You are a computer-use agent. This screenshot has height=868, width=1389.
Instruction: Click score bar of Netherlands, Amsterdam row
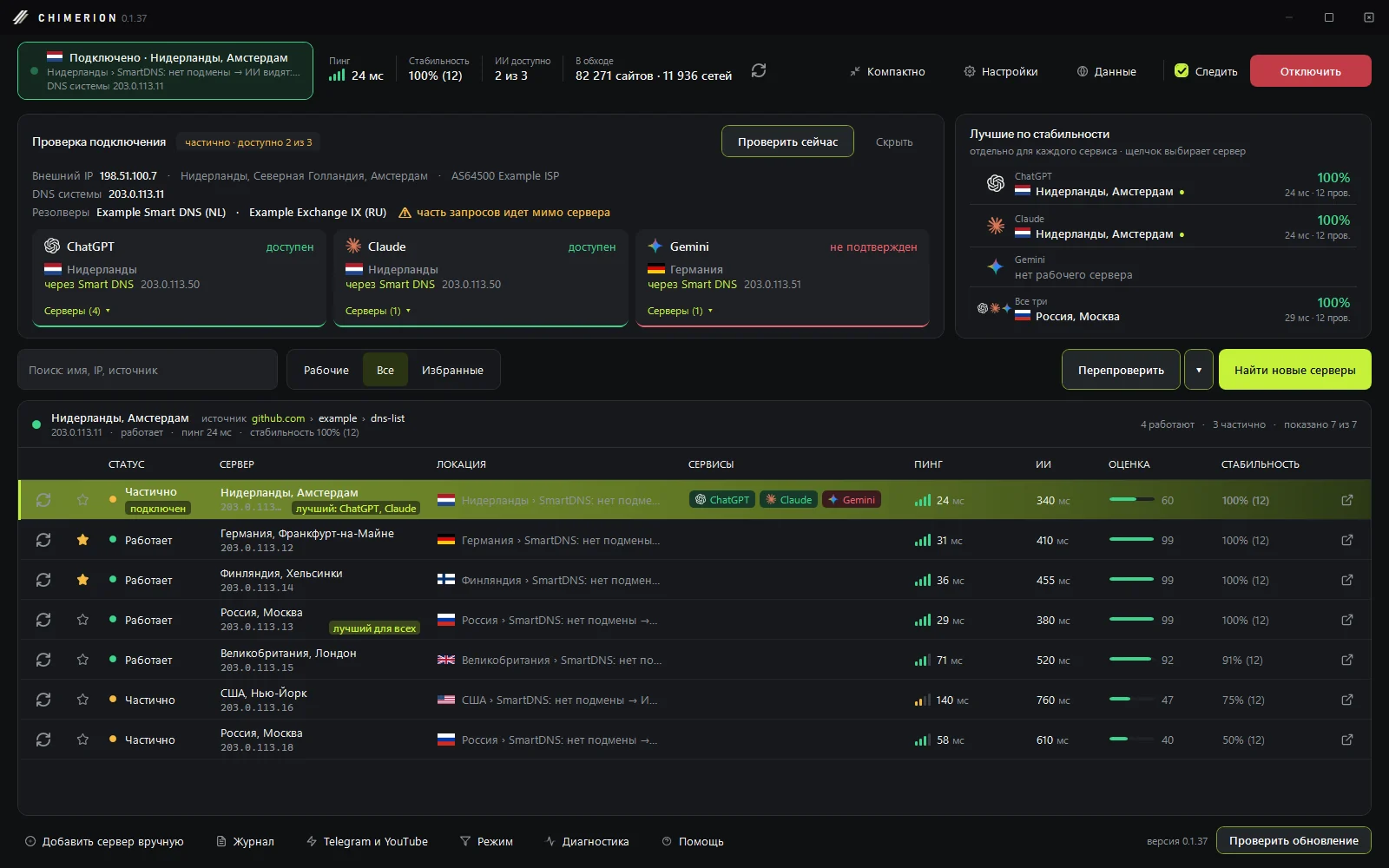[x=1132, y=500]
